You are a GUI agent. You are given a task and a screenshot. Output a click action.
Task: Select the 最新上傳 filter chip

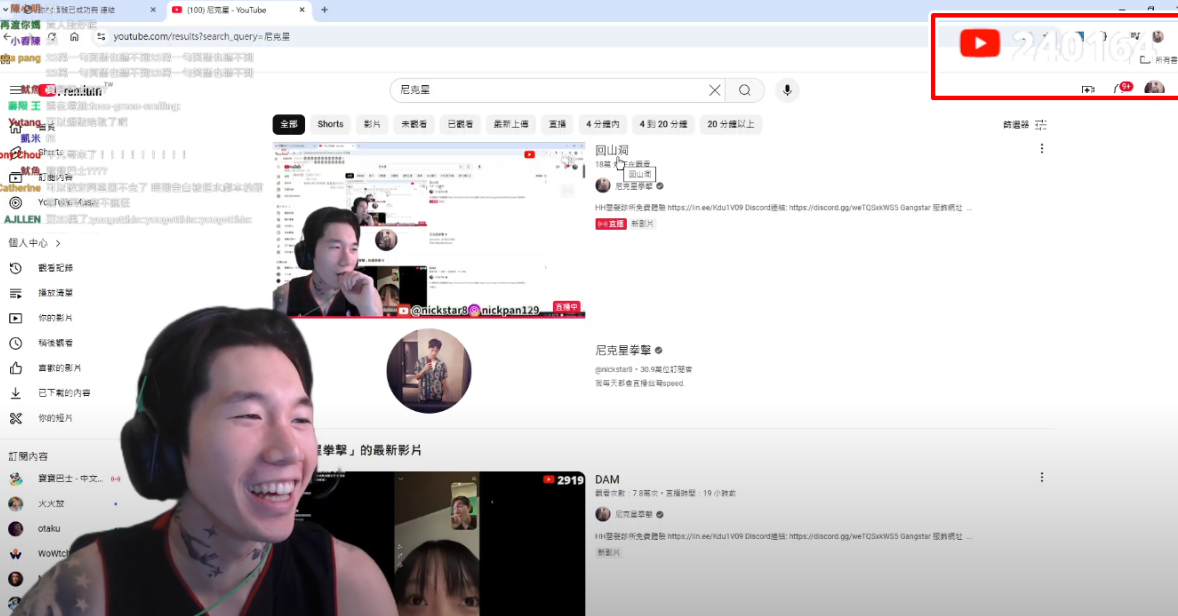coord(511,124)
